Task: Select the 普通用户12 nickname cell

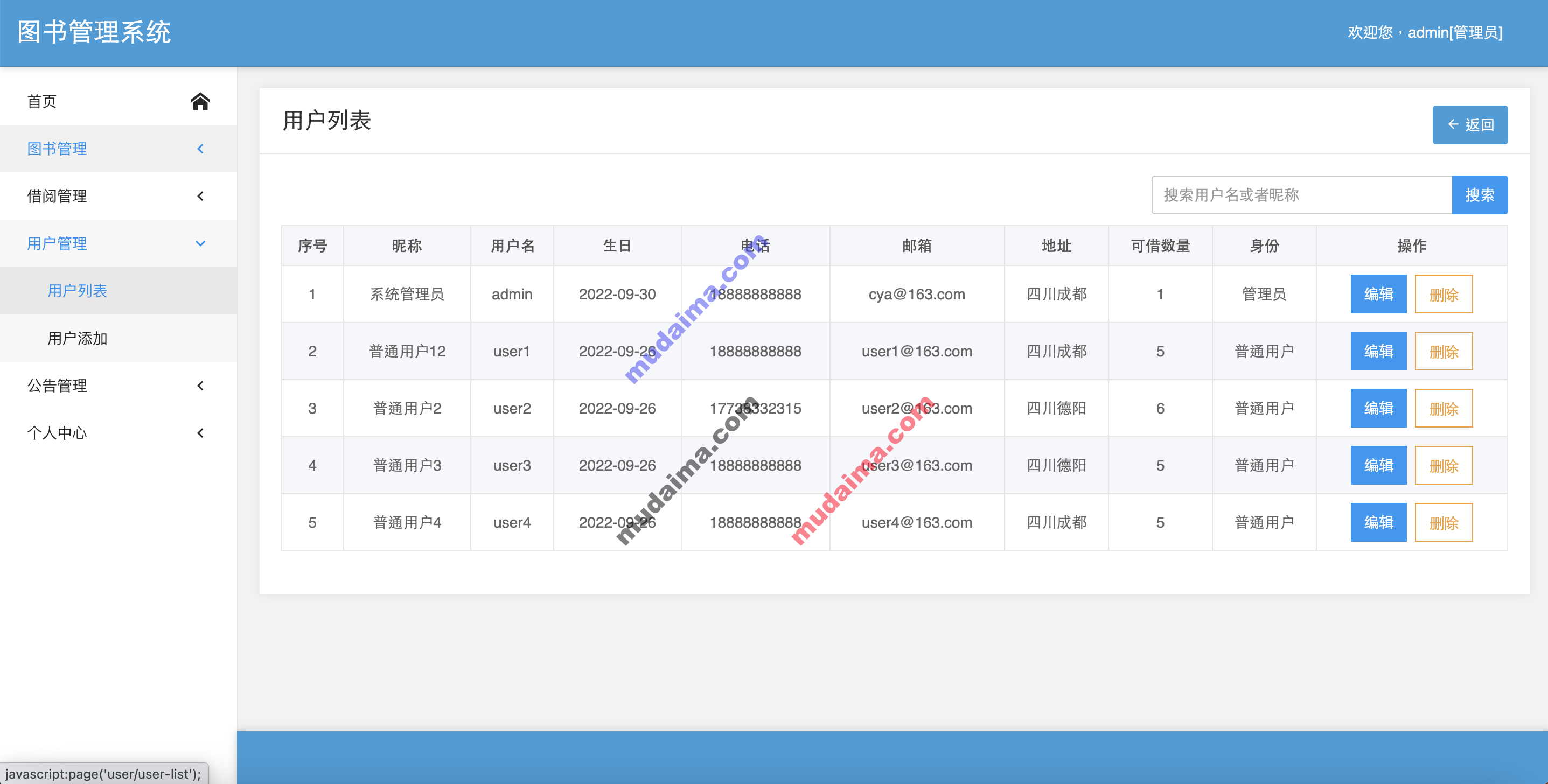Action: coord(407,352)
